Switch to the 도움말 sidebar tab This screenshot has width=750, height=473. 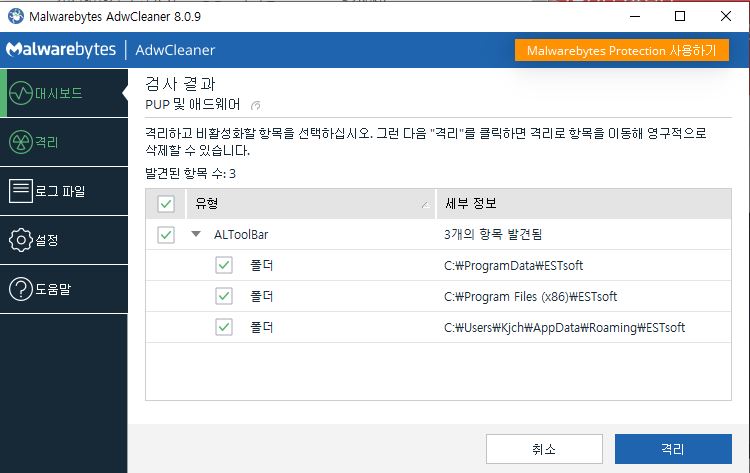[x=64, y=289]
